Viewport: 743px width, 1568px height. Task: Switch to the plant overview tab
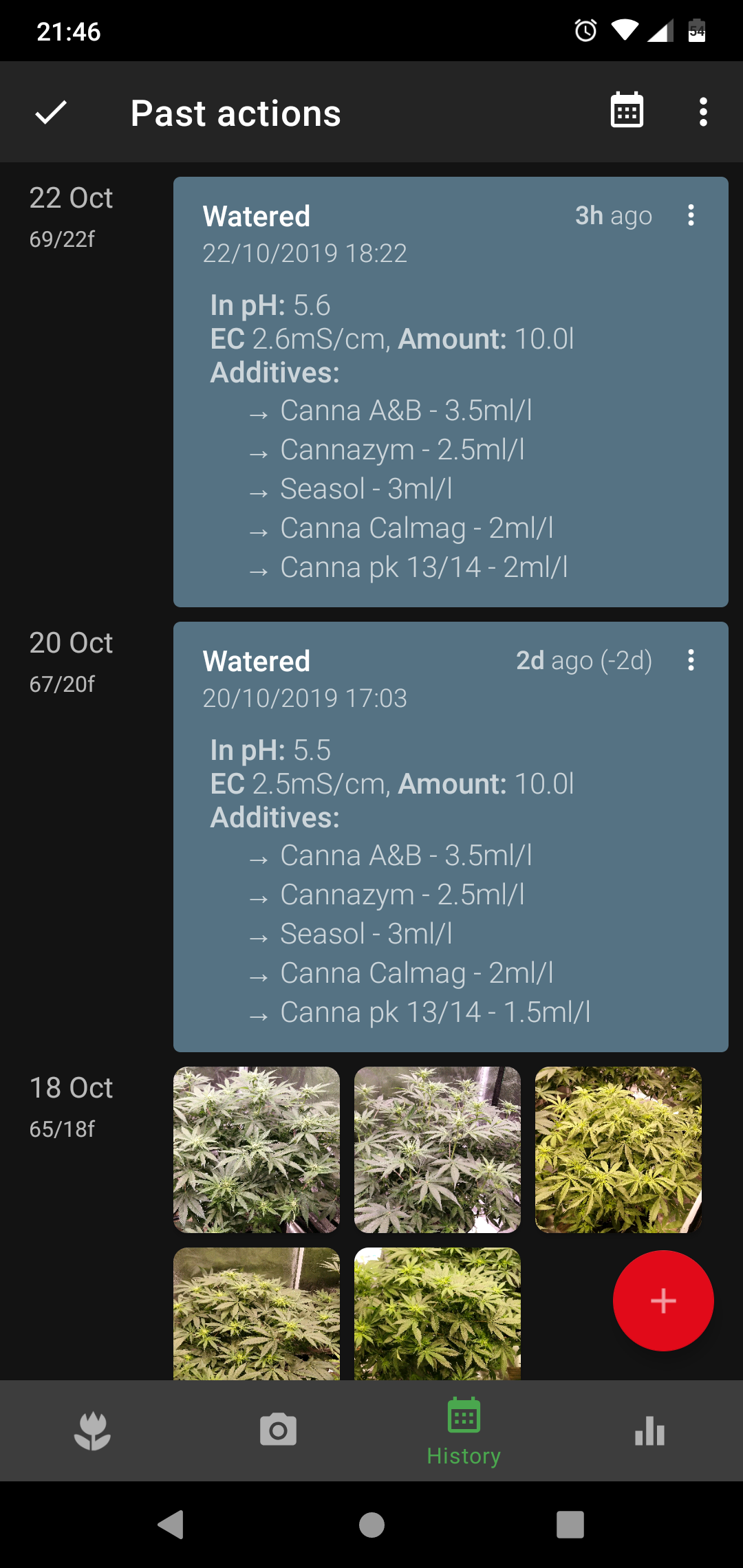(92, 1431)
